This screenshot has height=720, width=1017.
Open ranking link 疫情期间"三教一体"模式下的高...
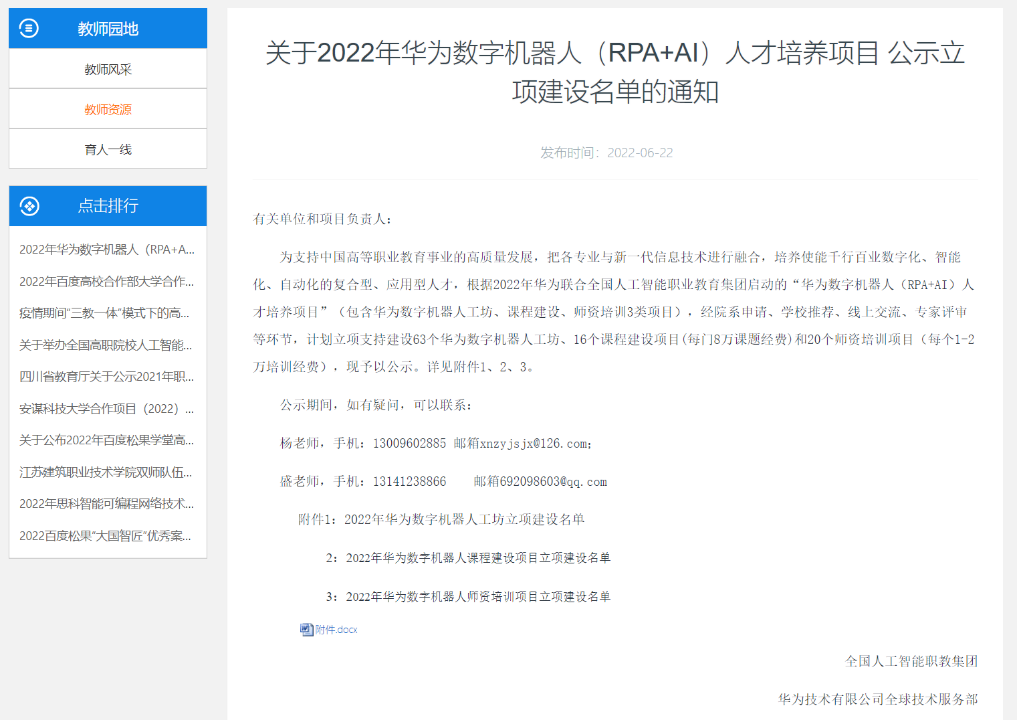click(104, 313)
